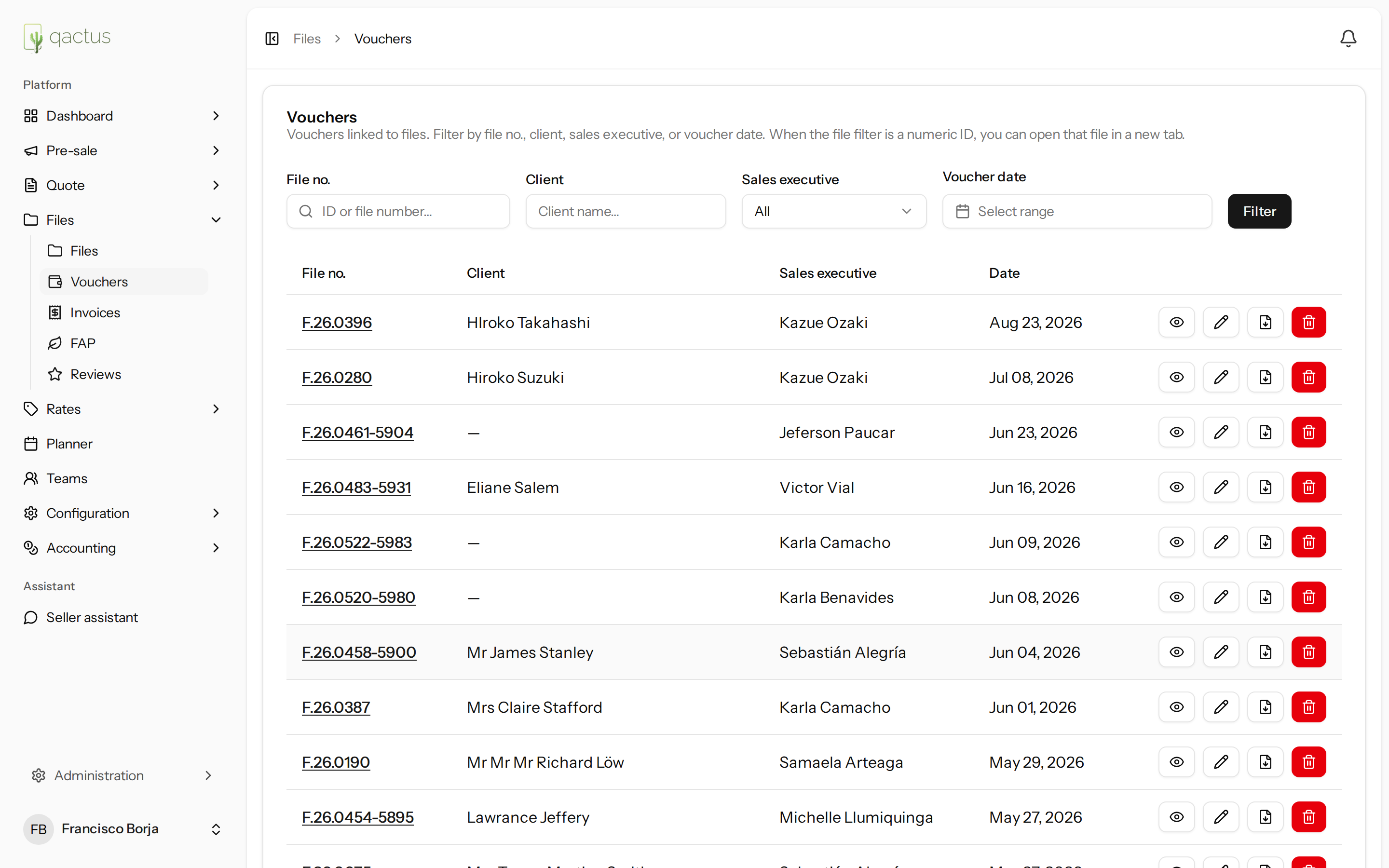The image size is (1389, 868).
Task: Select Vouchers in the sidebar
Action: (x=124, y=282)
